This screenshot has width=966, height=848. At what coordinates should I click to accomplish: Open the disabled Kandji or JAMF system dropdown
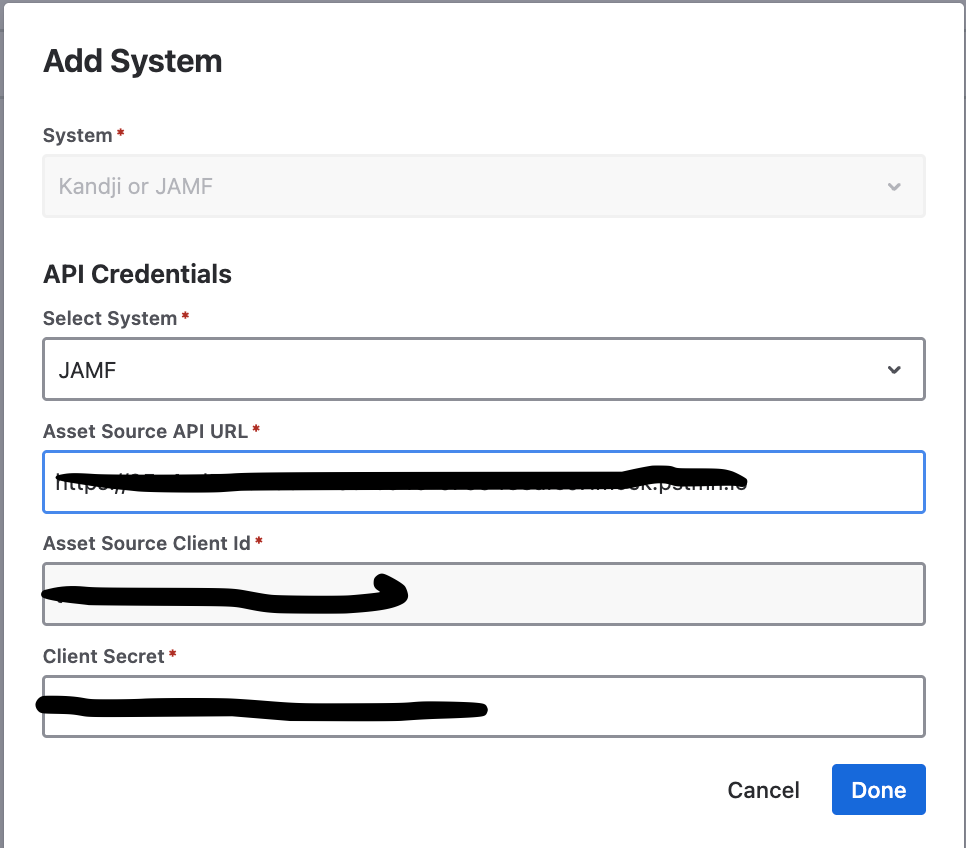(x=484, y=186)
